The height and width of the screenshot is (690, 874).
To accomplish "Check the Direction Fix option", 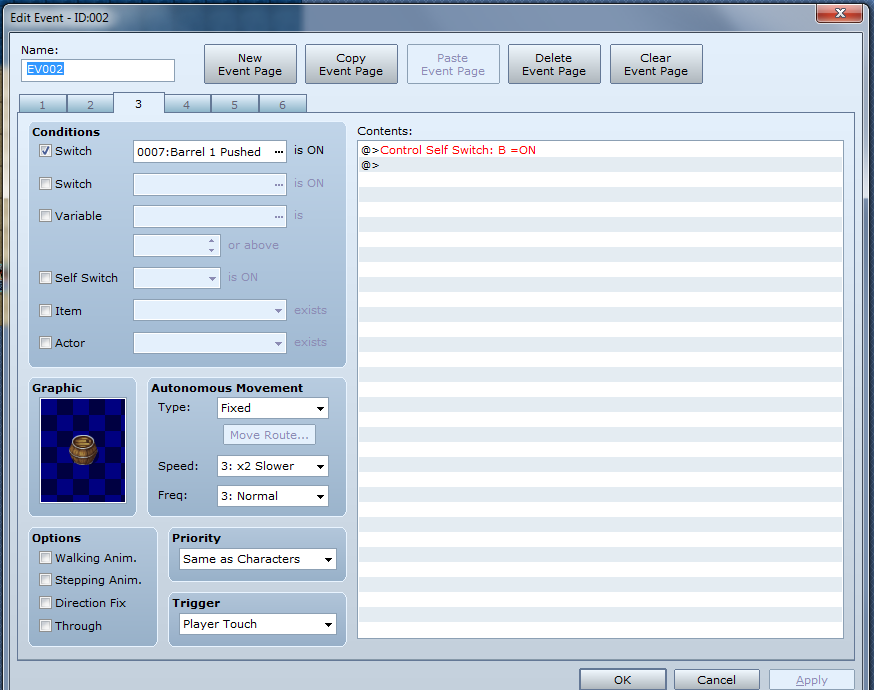I will tap(45, 603).
